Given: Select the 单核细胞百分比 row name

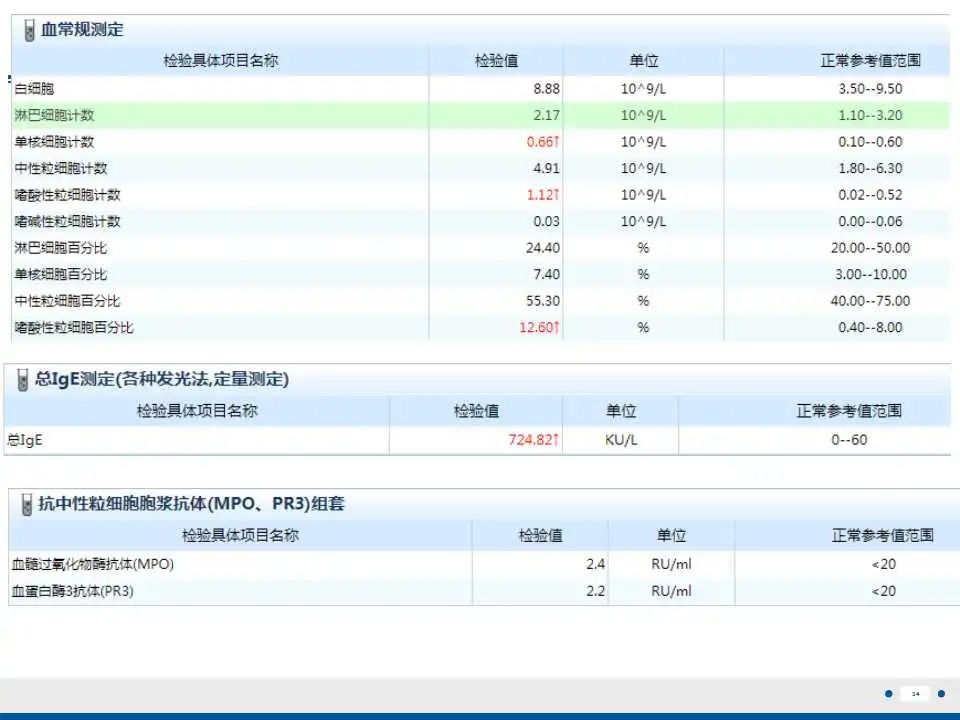Looking at the screenshot, I should click(x=61, y=274).
